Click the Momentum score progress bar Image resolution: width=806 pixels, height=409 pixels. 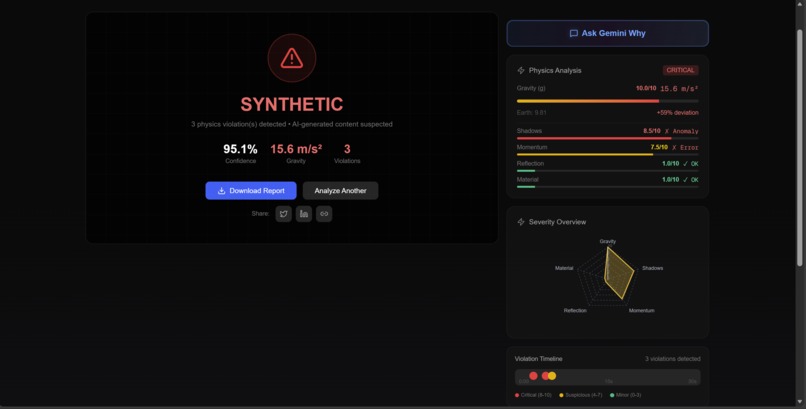[x=608, y=154]
